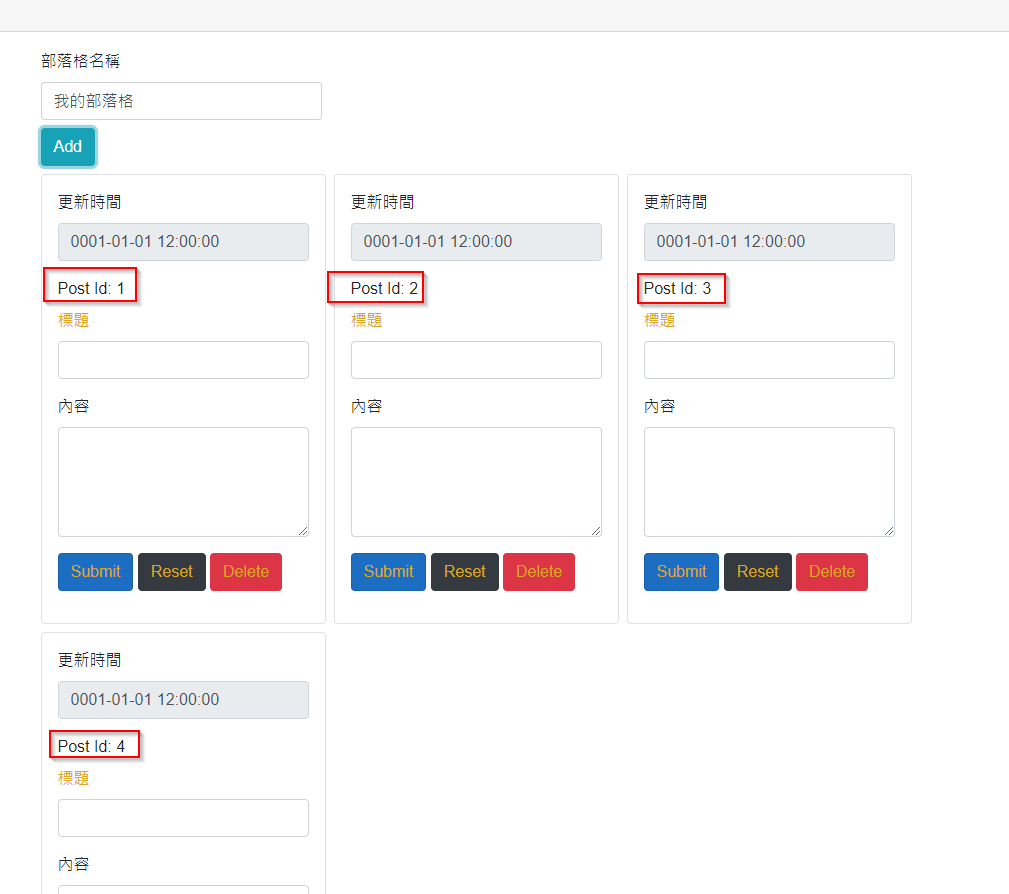1009x894 pixels.
Task: Click the content textarea of Post Id 3
Action: pos(769,482)
